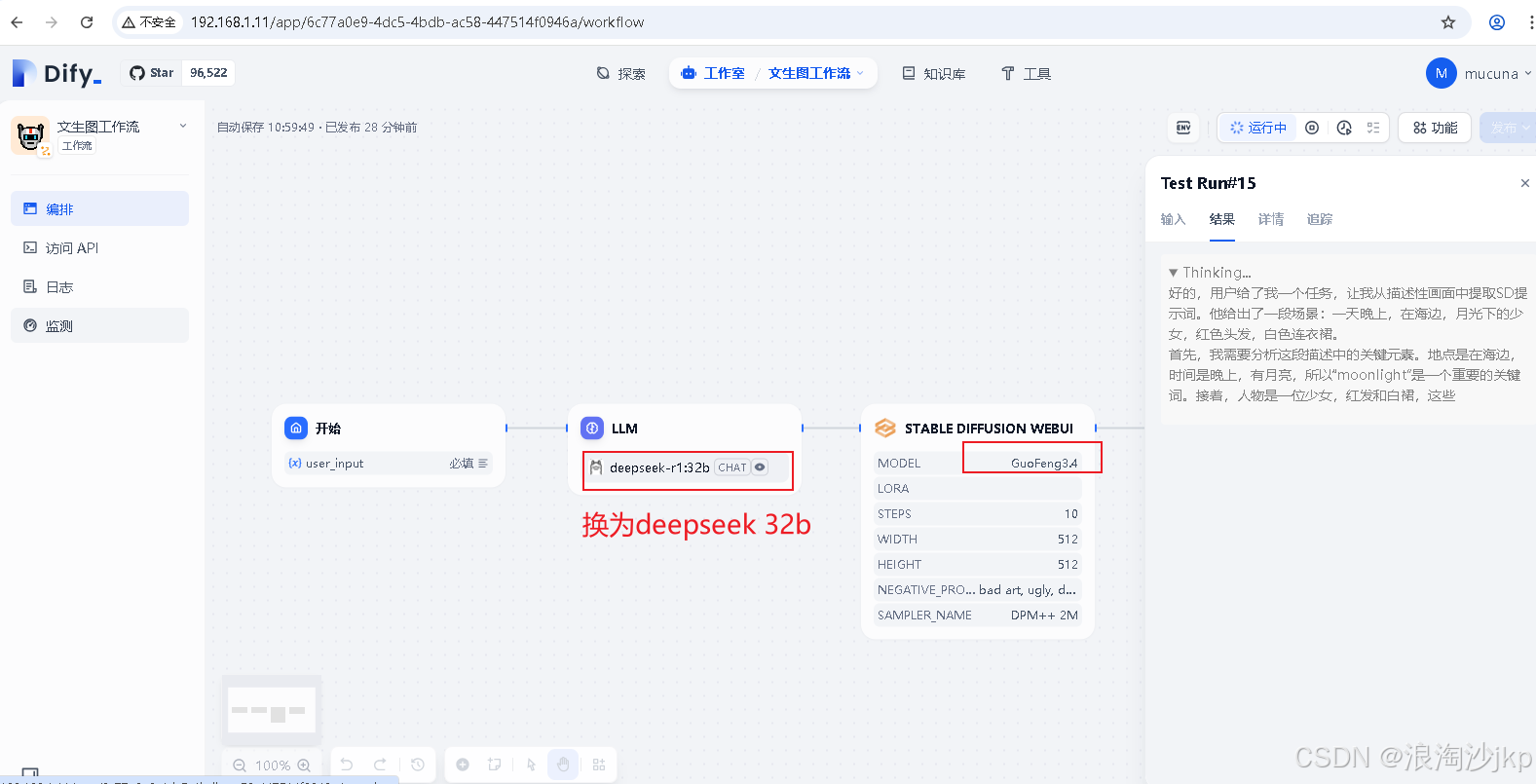Click the mucuna user avatar
The image size is (1536, 784).
click(1442, 73)
